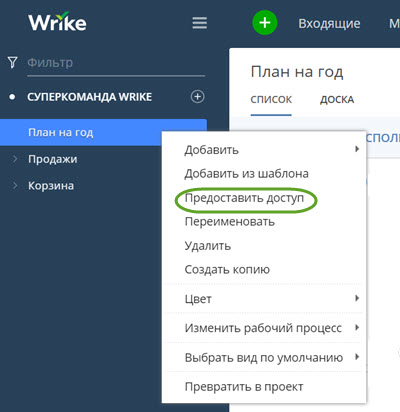This screenshot has width=400, height=412.
Task: Open Входящие in the top bar
Action: point(329,23)
